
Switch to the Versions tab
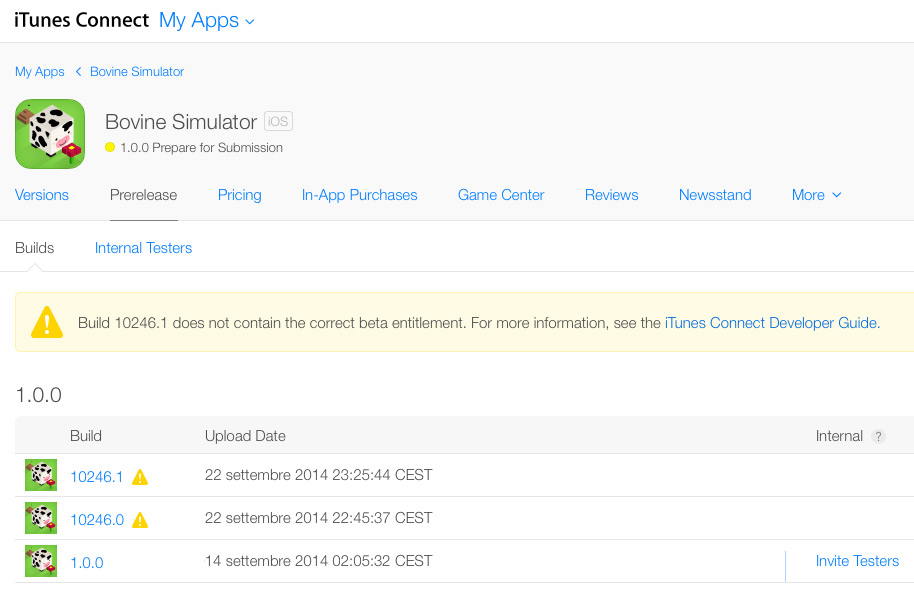pos(41,195)
